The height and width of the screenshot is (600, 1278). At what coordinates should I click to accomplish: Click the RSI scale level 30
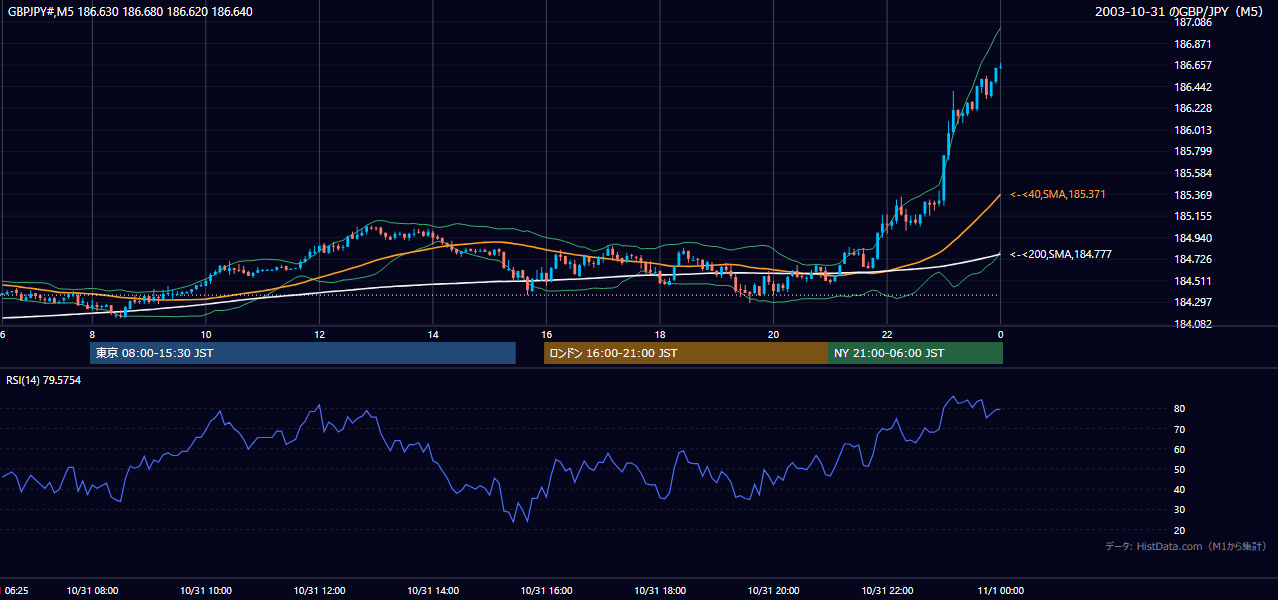coord(1180,510)
